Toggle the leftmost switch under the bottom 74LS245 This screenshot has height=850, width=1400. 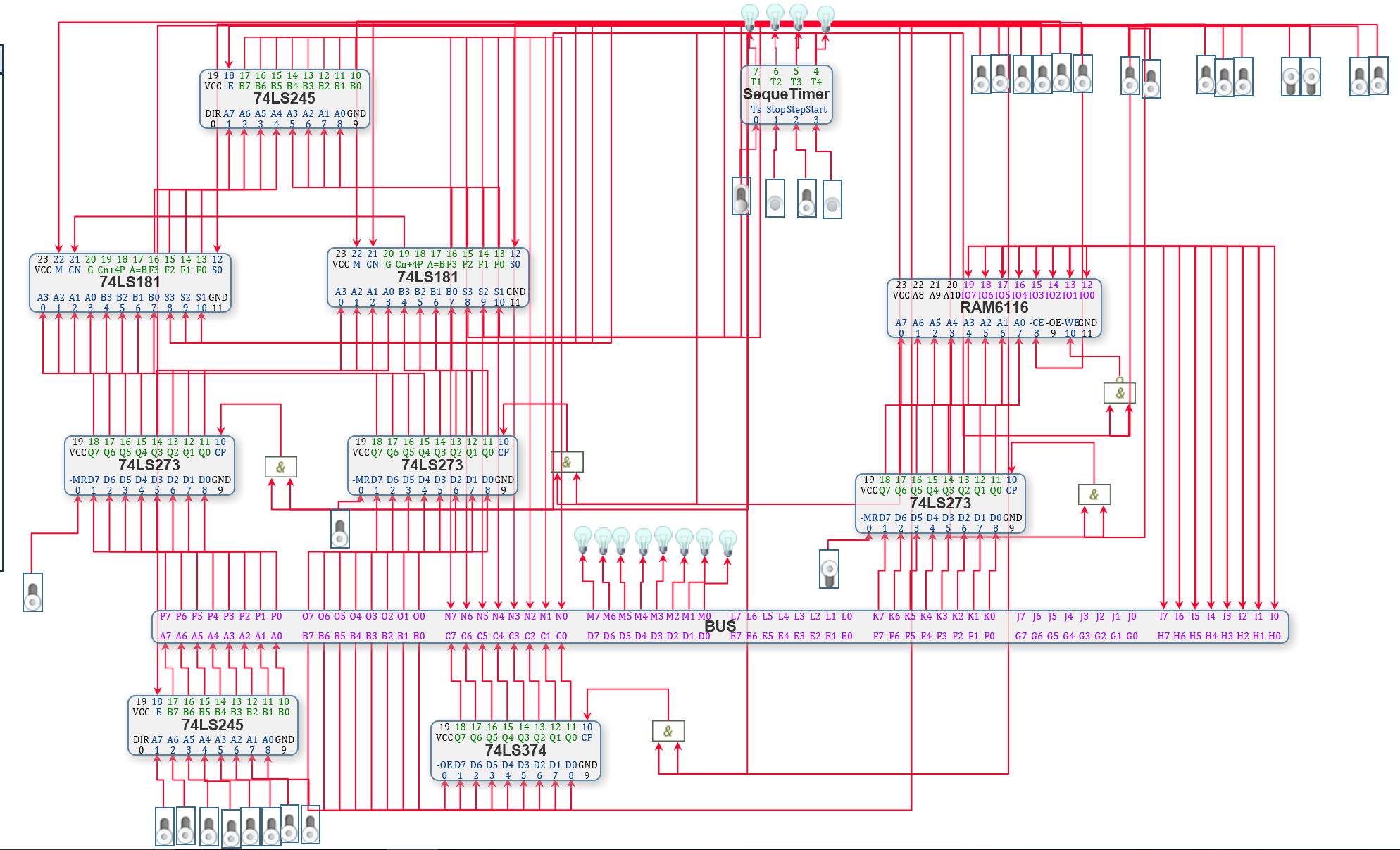pos(164,826)
